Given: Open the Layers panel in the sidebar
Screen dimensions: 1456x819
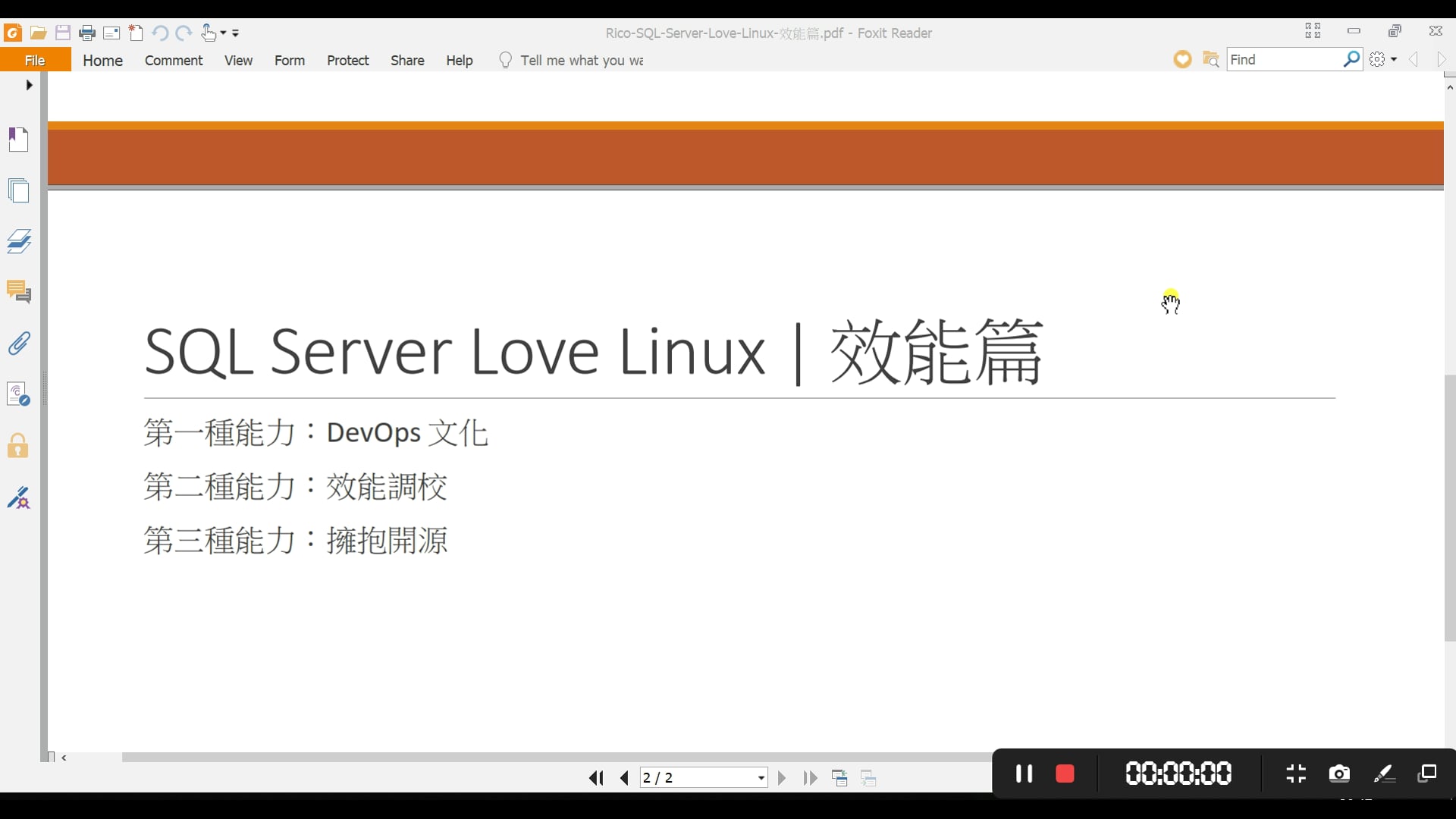Looking at the screenshot, I should coord(19,241).
